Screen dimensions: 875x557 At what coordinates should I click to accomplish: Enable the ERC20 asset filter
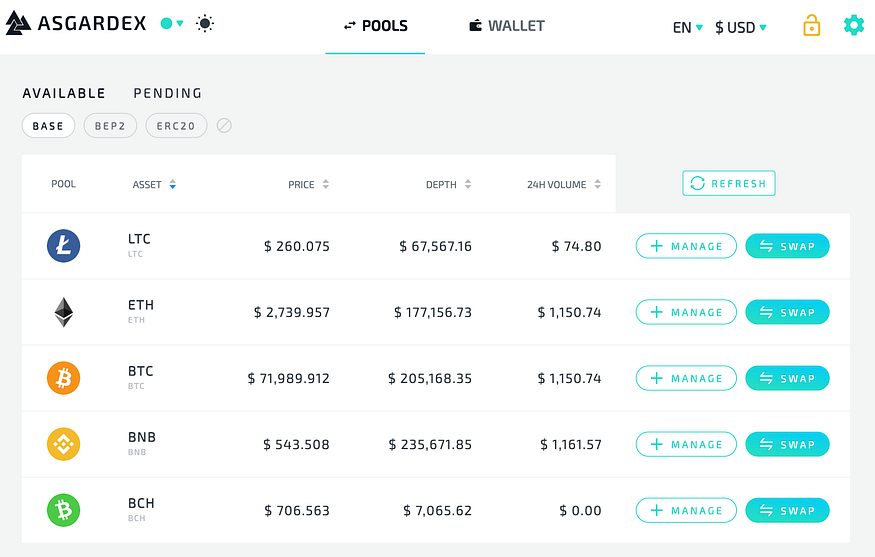click(176, 126)
